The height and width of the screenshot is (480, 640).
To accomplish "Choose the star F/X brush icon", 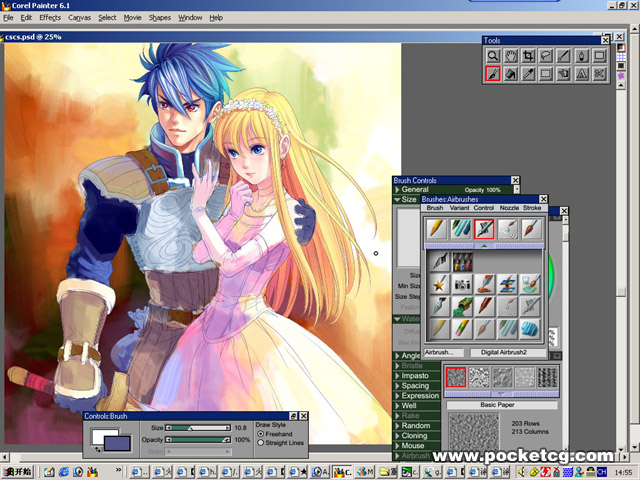I will tap(439, 284).
